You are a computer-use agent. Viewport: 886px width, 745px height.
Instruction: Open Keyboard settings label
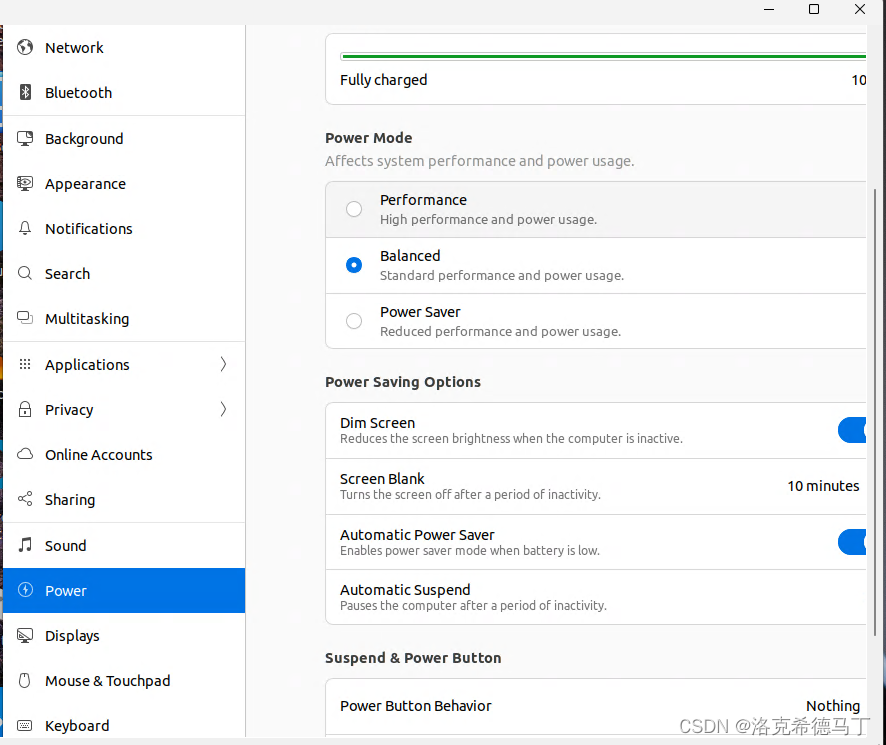click(x=77, y=726)
